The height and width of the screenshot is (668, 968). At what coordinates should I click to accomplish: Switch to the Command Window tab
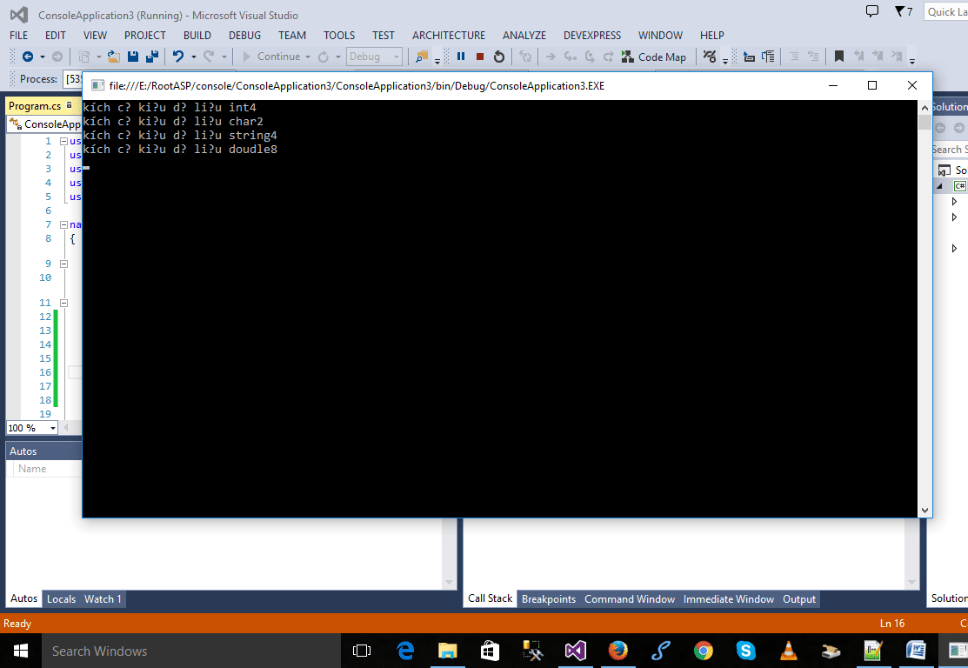click(630, 599)
